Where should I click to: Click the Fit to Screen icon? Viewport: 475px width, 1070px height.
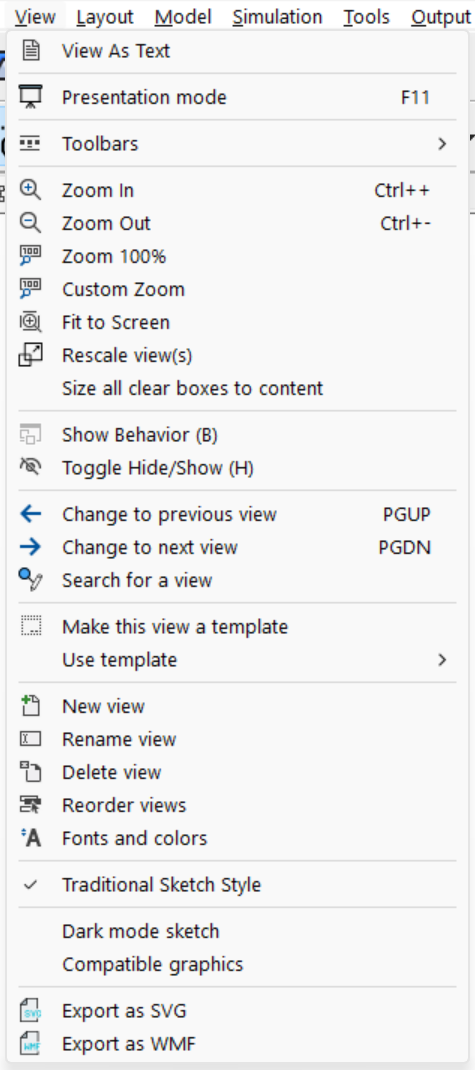pyautogui.click(x=31, y=322)
